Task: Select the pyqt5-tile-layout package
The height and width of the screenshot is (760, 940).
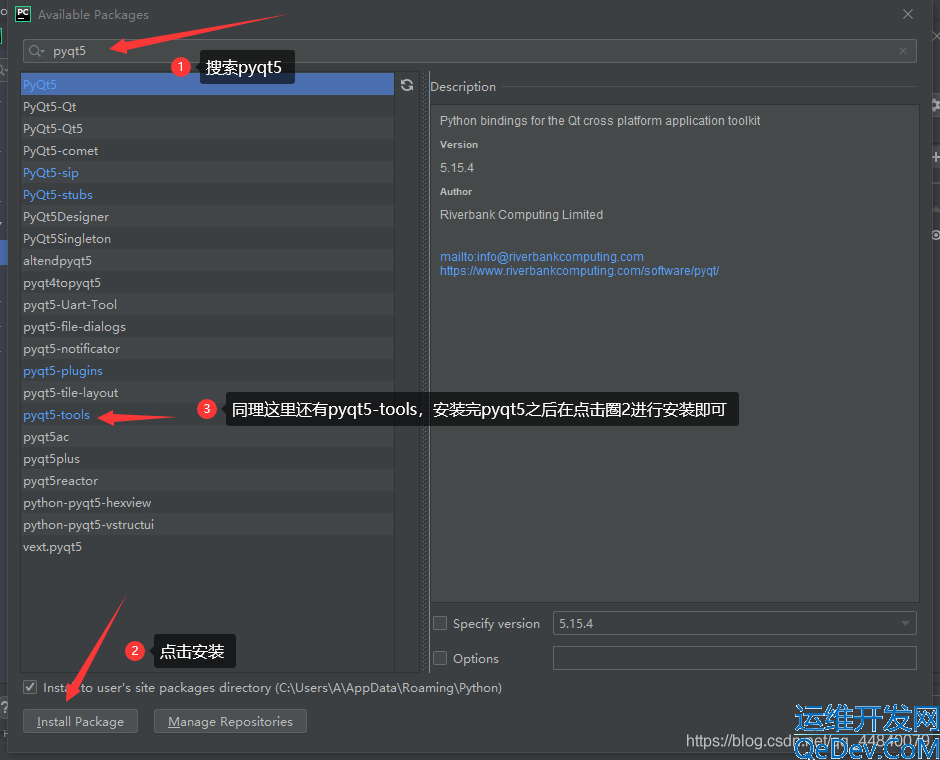Action: point(207,393)
